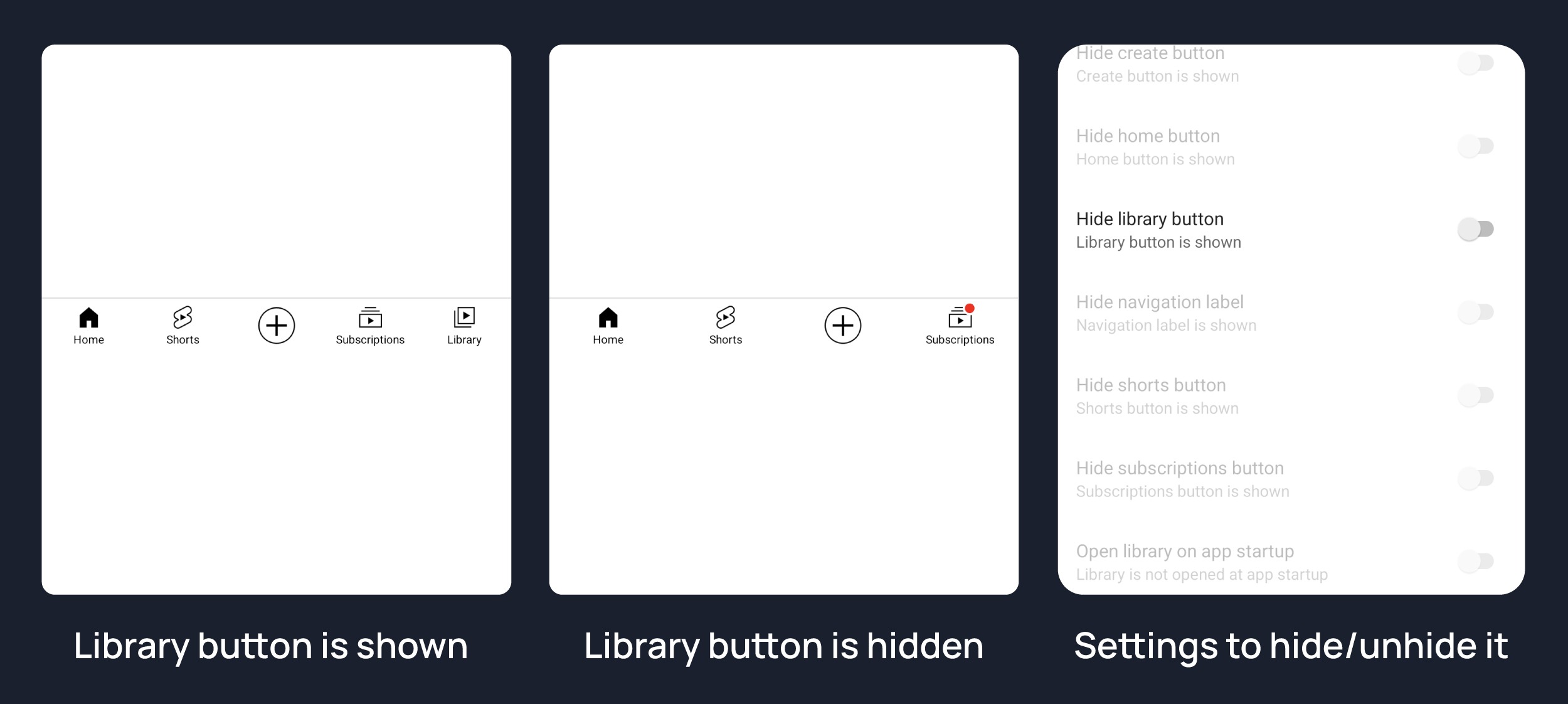Viewport: 1568px width, 704px height.
Task: Enable the Hide home button switch
Action: [x=1476, y=146]
